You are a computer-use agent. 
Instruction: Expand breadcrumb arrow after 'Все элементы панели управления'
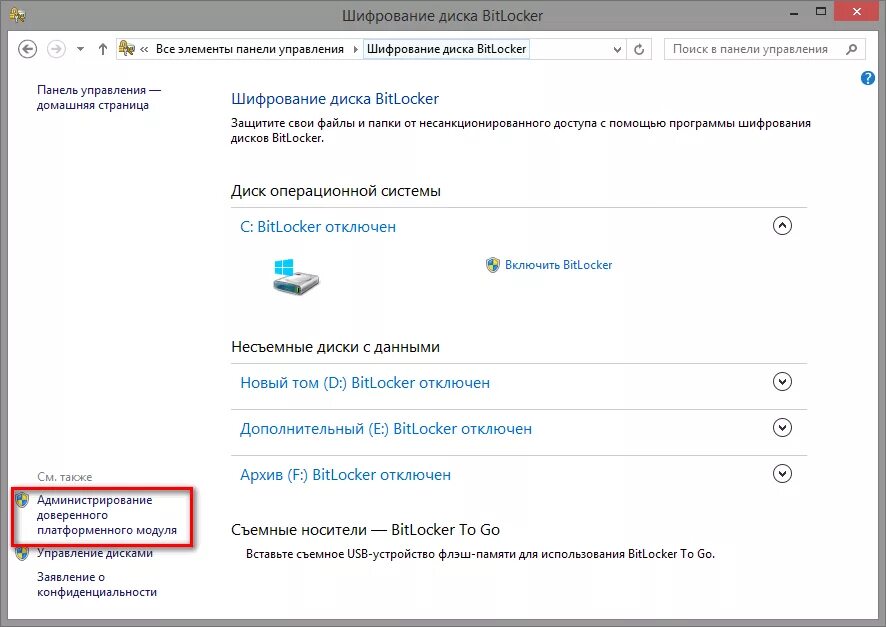[x=355, y=49]
